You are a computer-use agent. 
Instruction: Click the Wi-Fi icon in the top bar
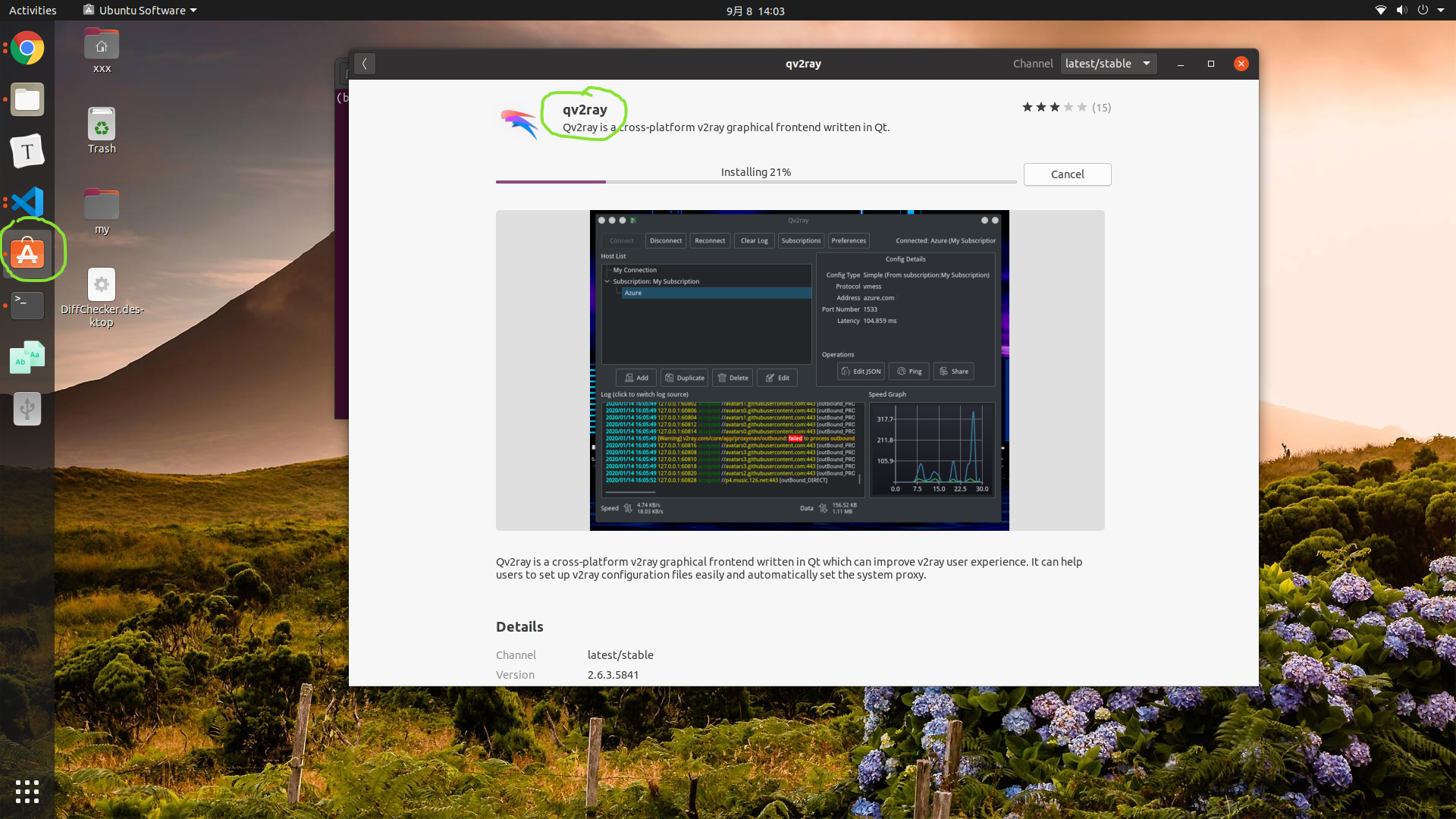pos(1382,11)
